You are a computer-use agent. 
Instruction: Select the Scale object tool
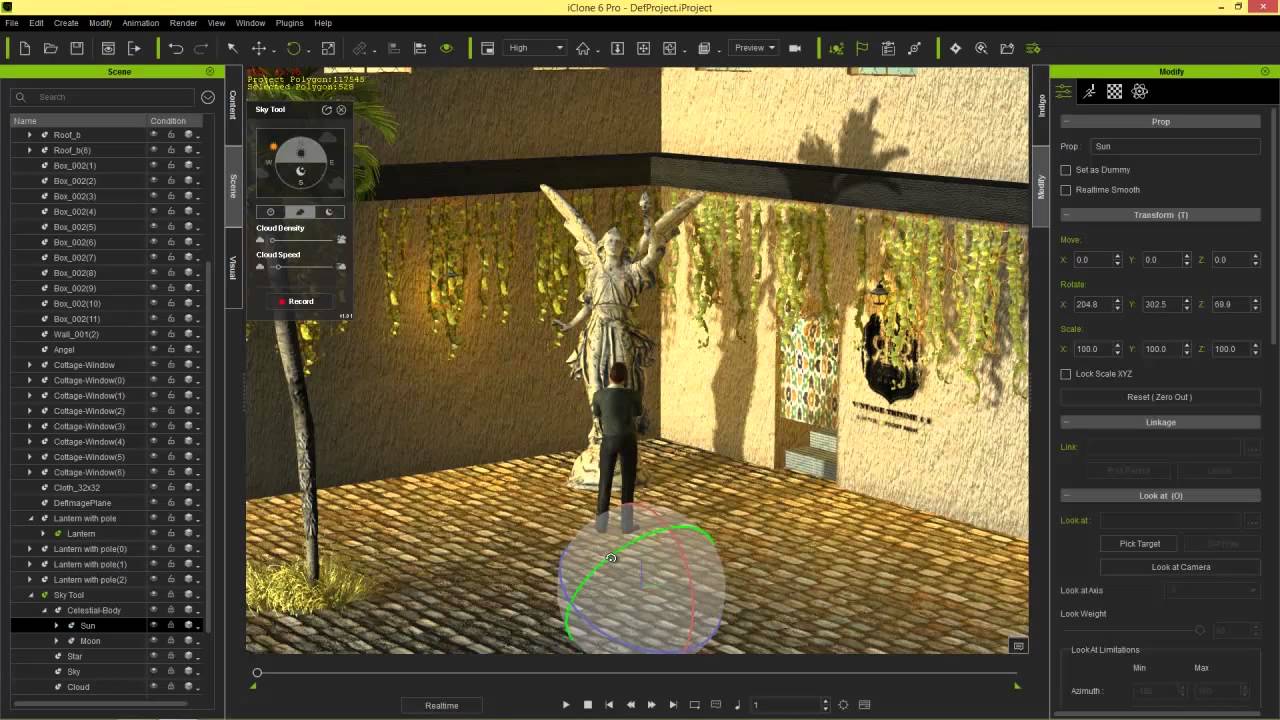[x=328, y=48]
